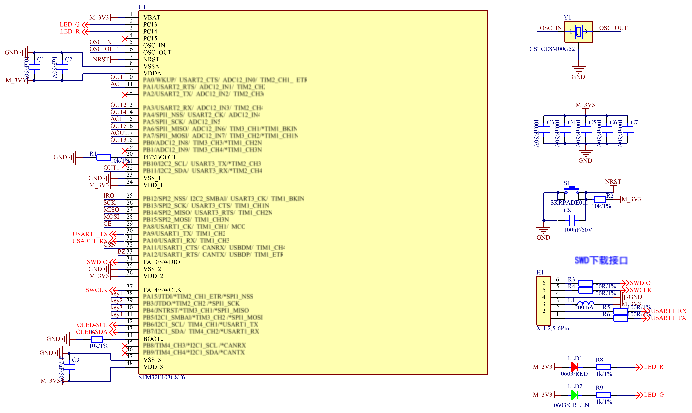This screenshot has height=413, width=692.
Task: Click the PB12/SPI2_NSS pin label
Action: [224, 199]
